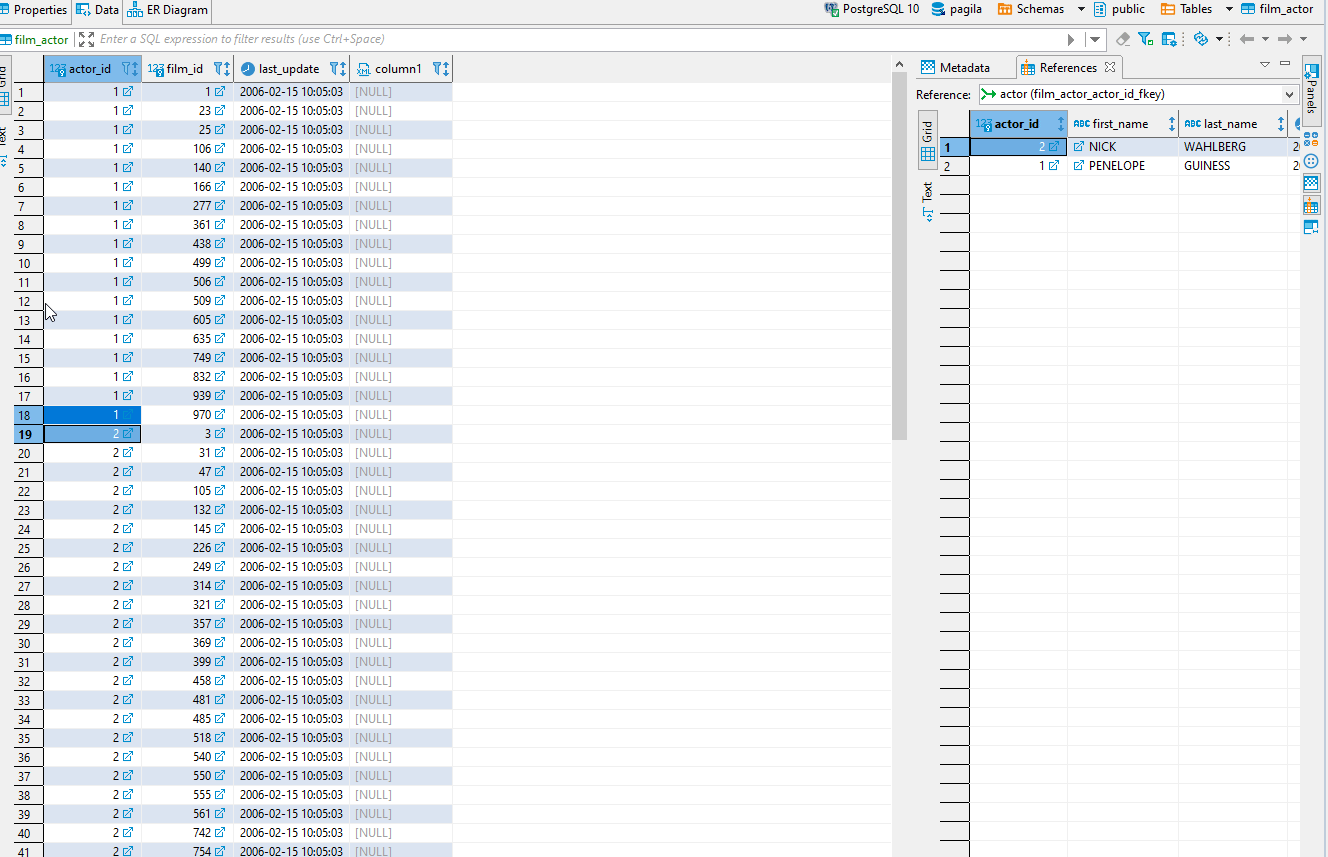Open the Metadata panel tab
The width and height of the screenshot is (1328, 857).
(x=955, y=67)
